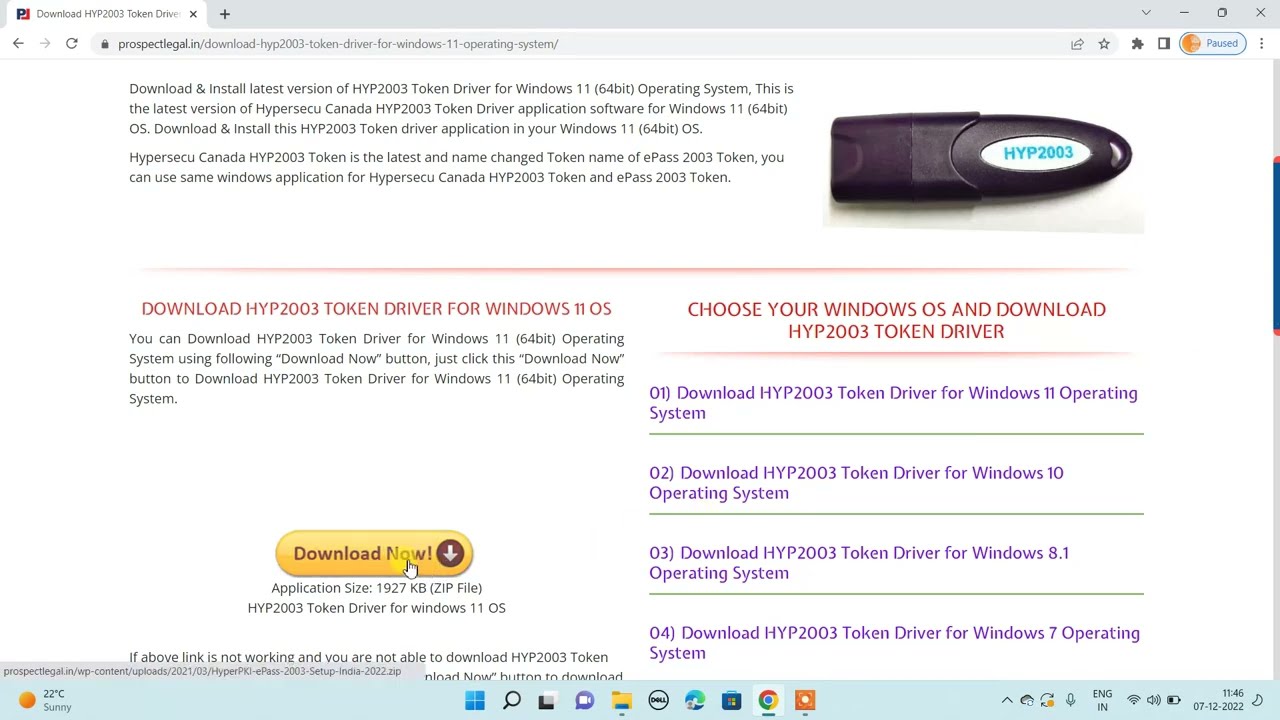Screen dimensions: 1280x720
Task: Click the battery status tray icon
Action: (x=1174, y=700)
